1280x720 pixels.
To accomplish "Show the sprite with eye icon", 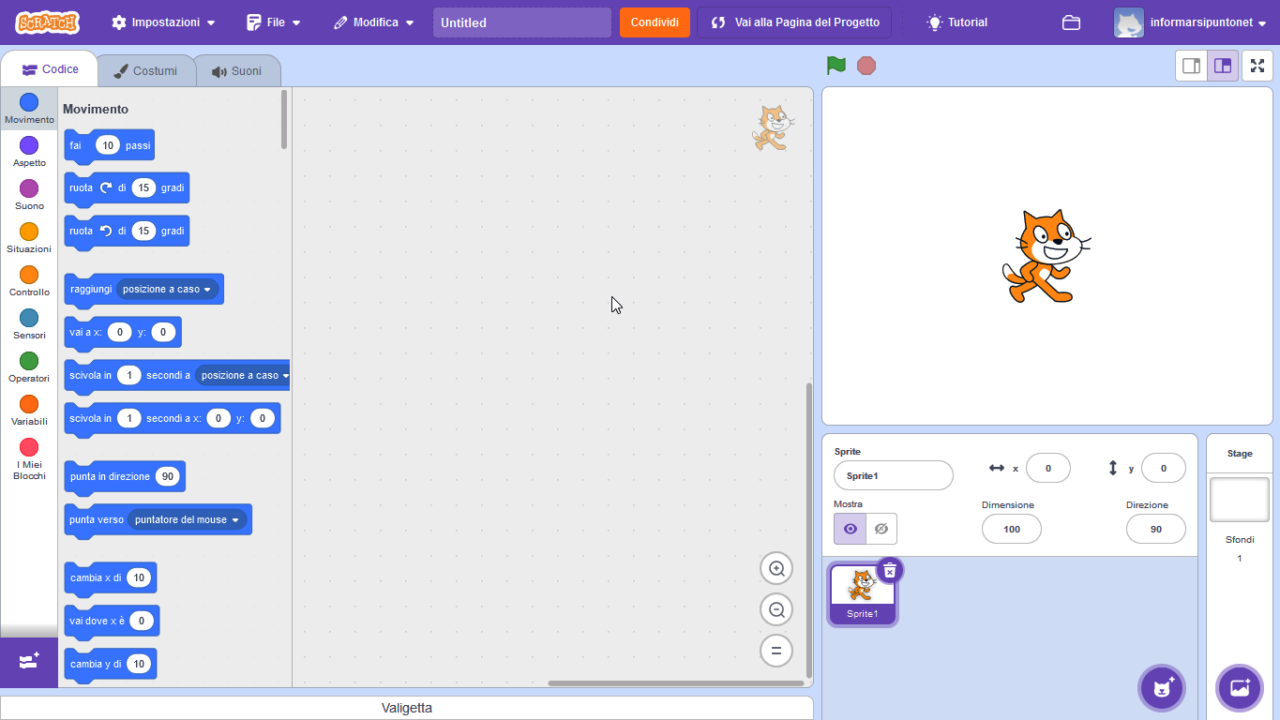I will click(x=850, y=529).
